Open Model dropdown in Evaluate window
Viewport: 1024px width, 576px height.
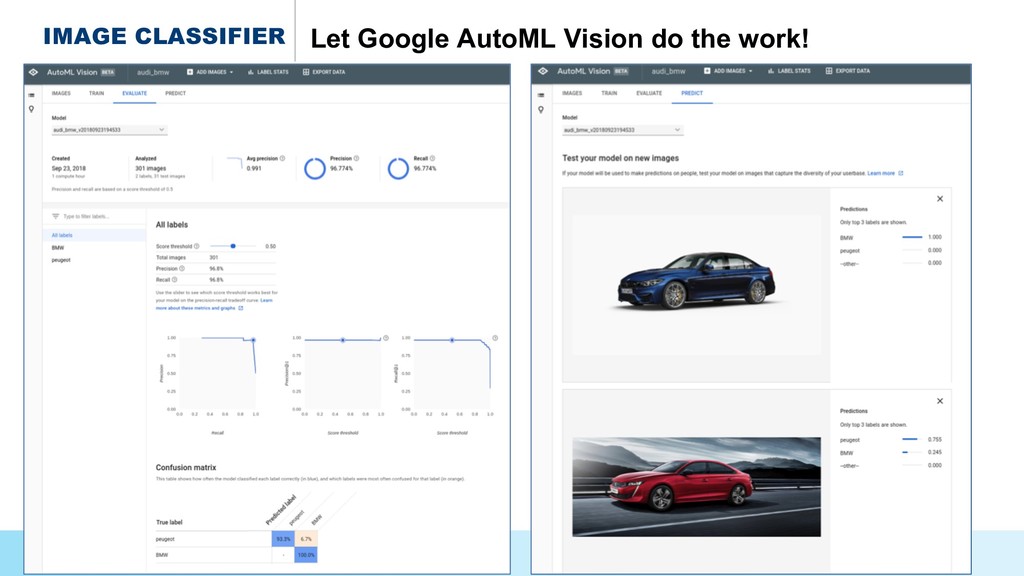tap(109, 130)
